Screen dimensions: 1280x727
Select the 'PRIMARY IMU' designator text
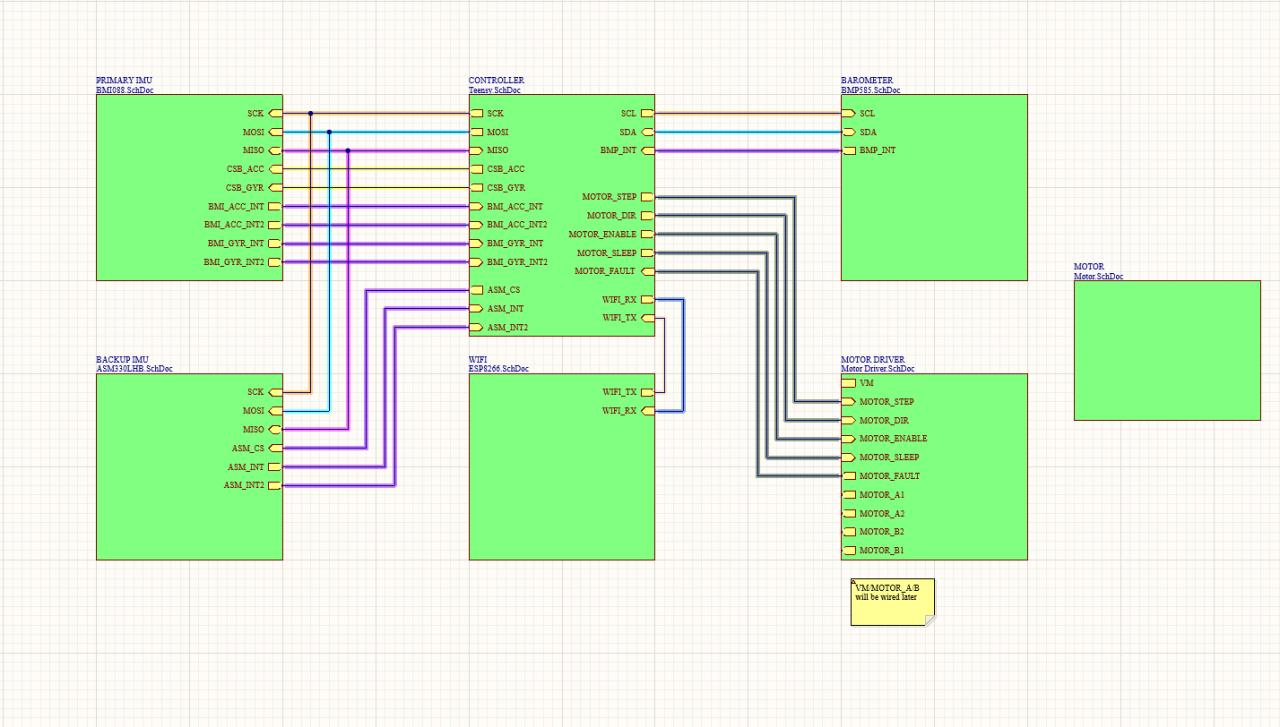[x=124, y=80]
